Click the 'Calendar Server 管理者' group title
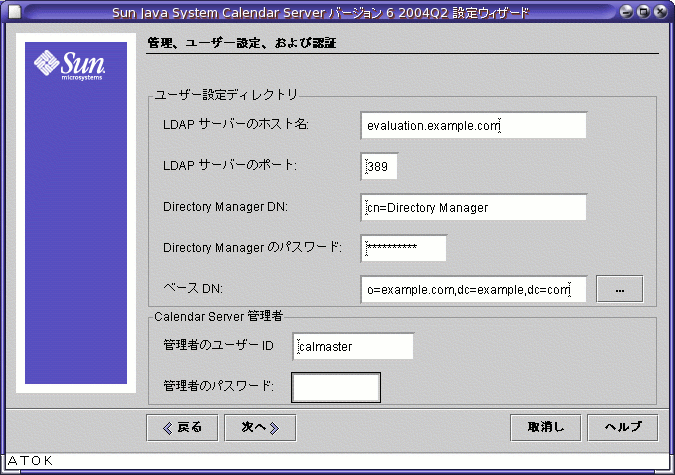 coord(218,316)
